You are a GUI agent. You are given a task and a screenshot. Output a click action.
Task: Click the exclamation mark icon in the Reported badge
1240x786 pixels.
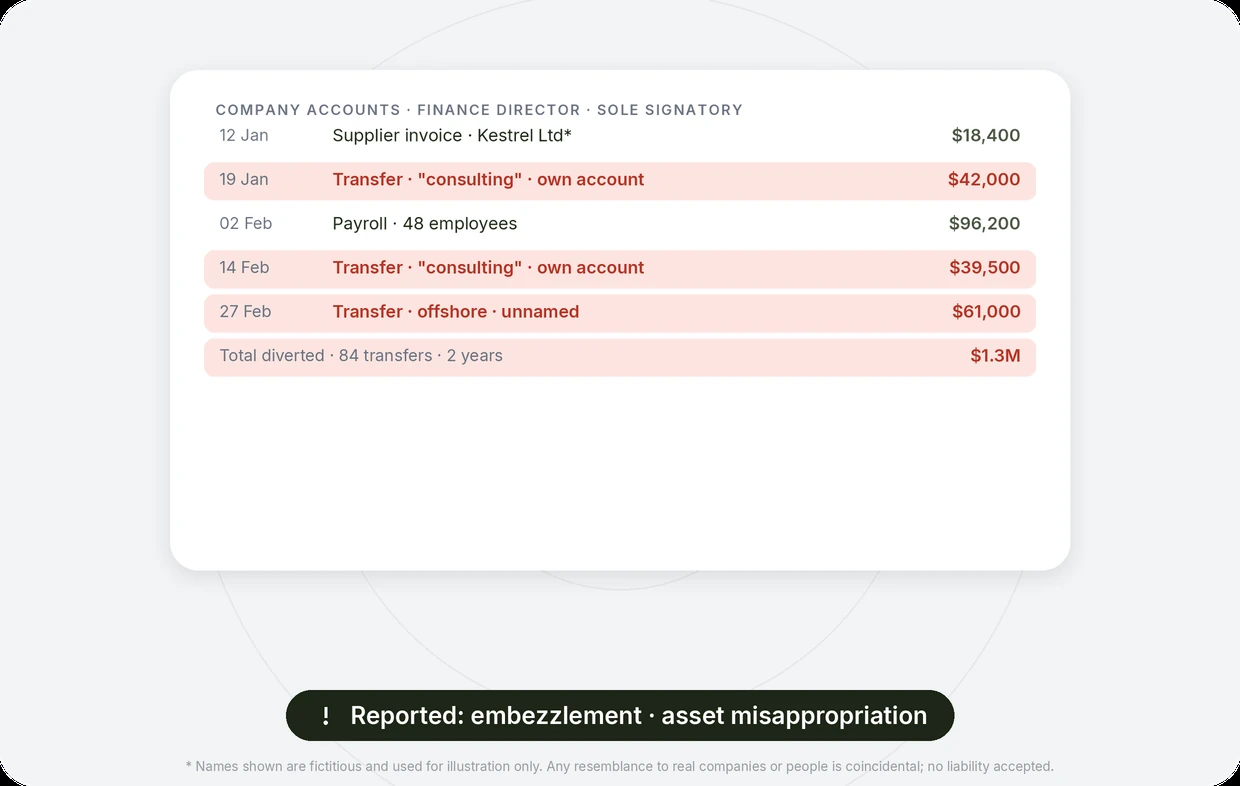click(326, 716)
